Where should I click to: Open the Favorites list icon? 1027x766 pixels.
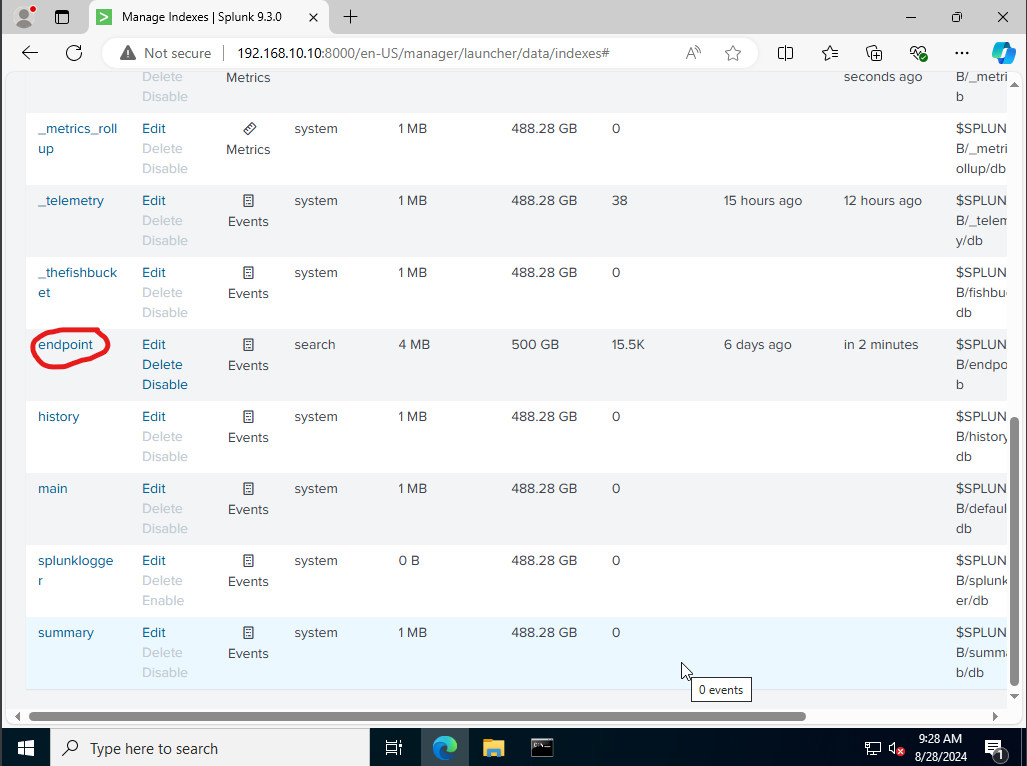830,53
